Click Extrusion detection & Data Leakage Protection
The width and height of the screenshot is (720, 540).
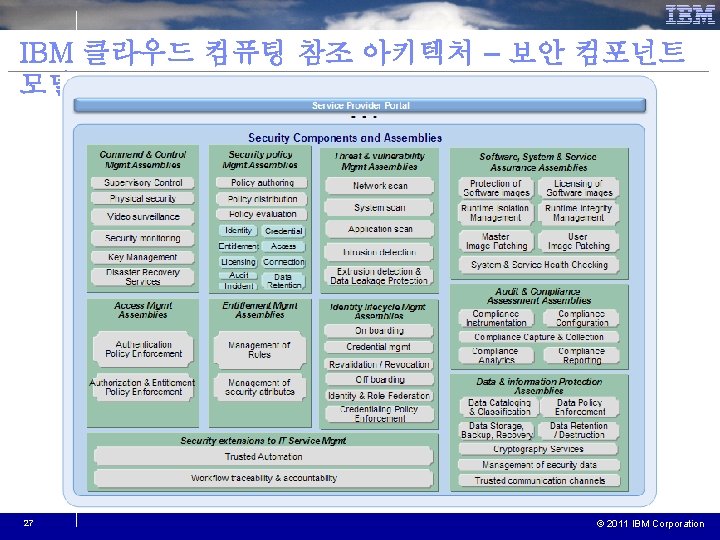pos(379,276)
